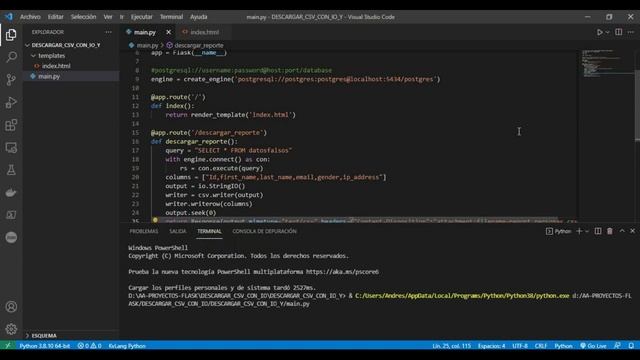Screen dimensions: 640x360
Task: Open the Testing flask icon
Action: point(11,170)
